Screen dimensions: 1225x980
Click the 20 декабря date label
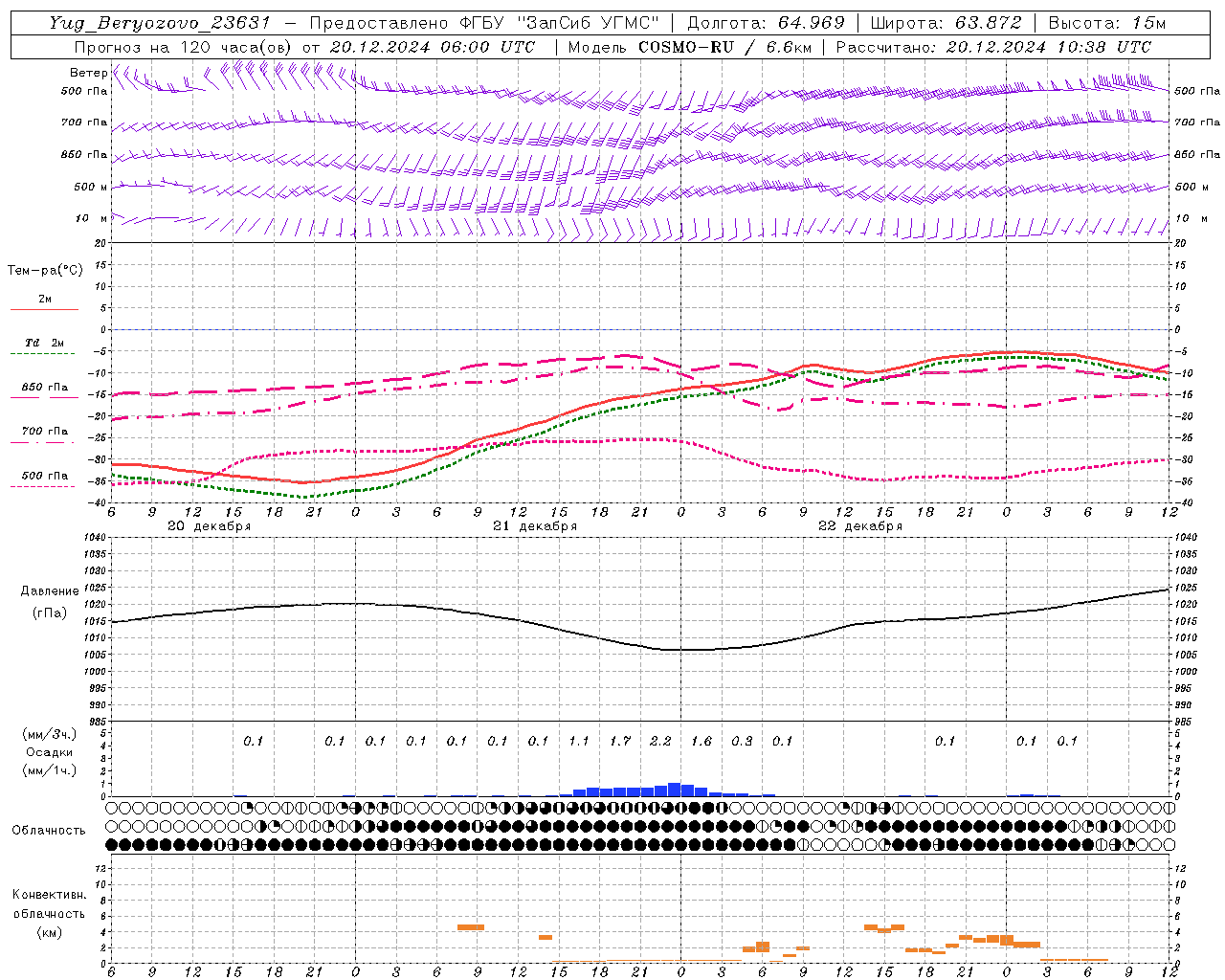(210, 526)
